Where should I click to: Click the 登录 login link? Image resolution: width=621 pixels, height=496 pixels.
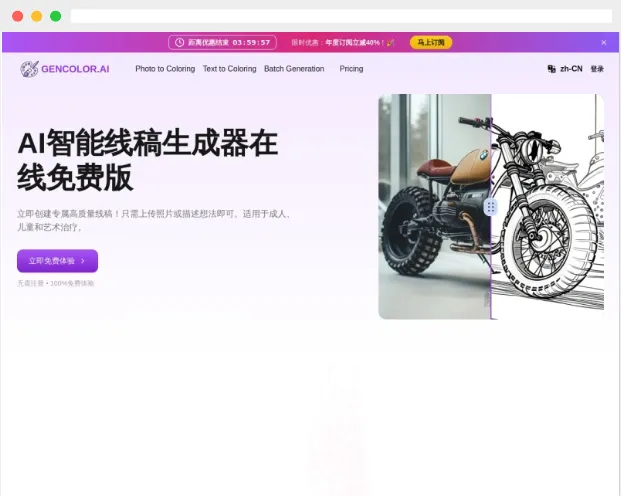click(x=597, y=69)
